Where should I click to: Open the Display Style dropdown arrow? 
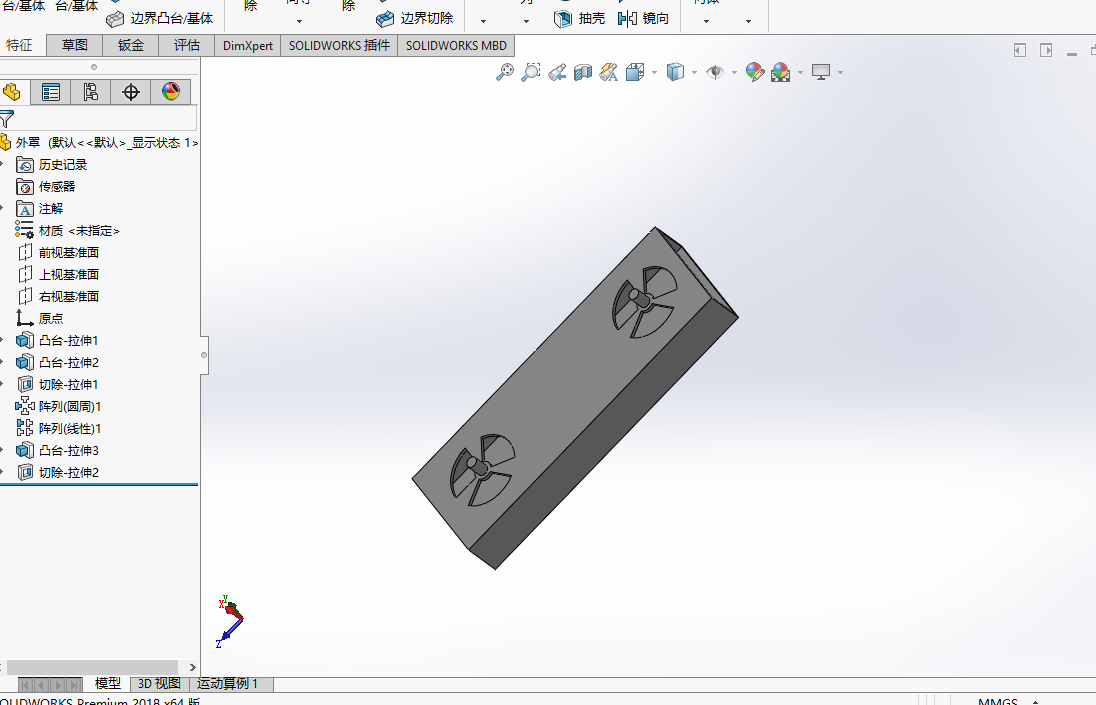pos(694,73)
